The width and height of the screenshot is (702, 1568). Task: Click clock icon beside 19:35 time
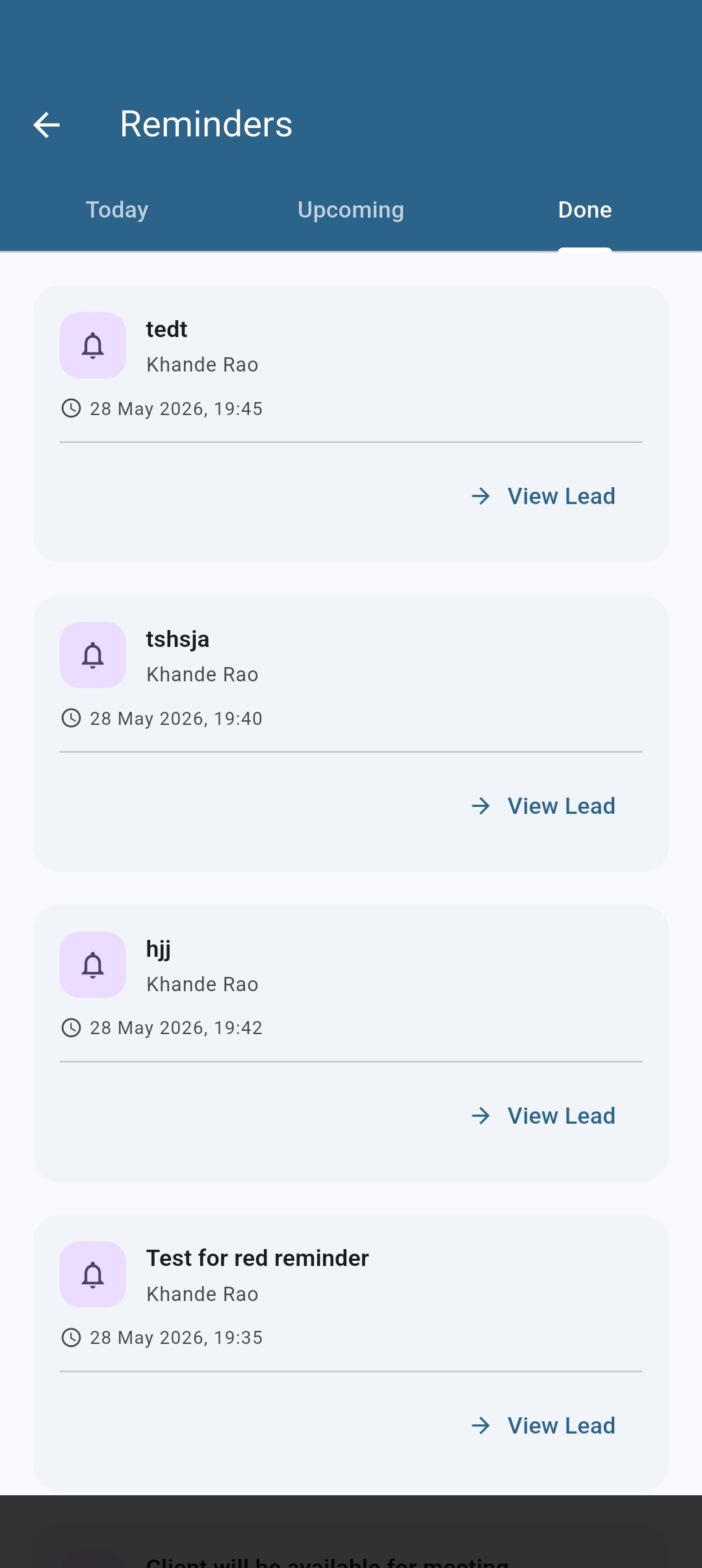pos(71,1337)
